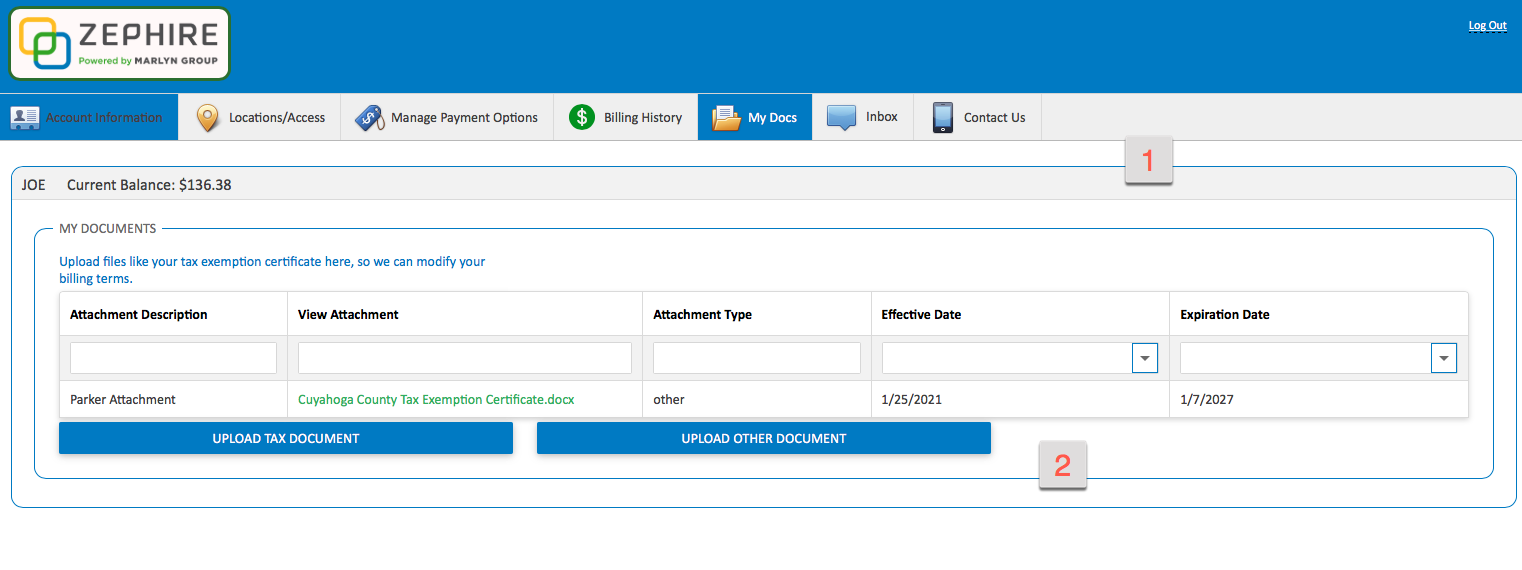Click the My Docs folder icon
This screenshot has width=1522, height=570.
[725, 118]
